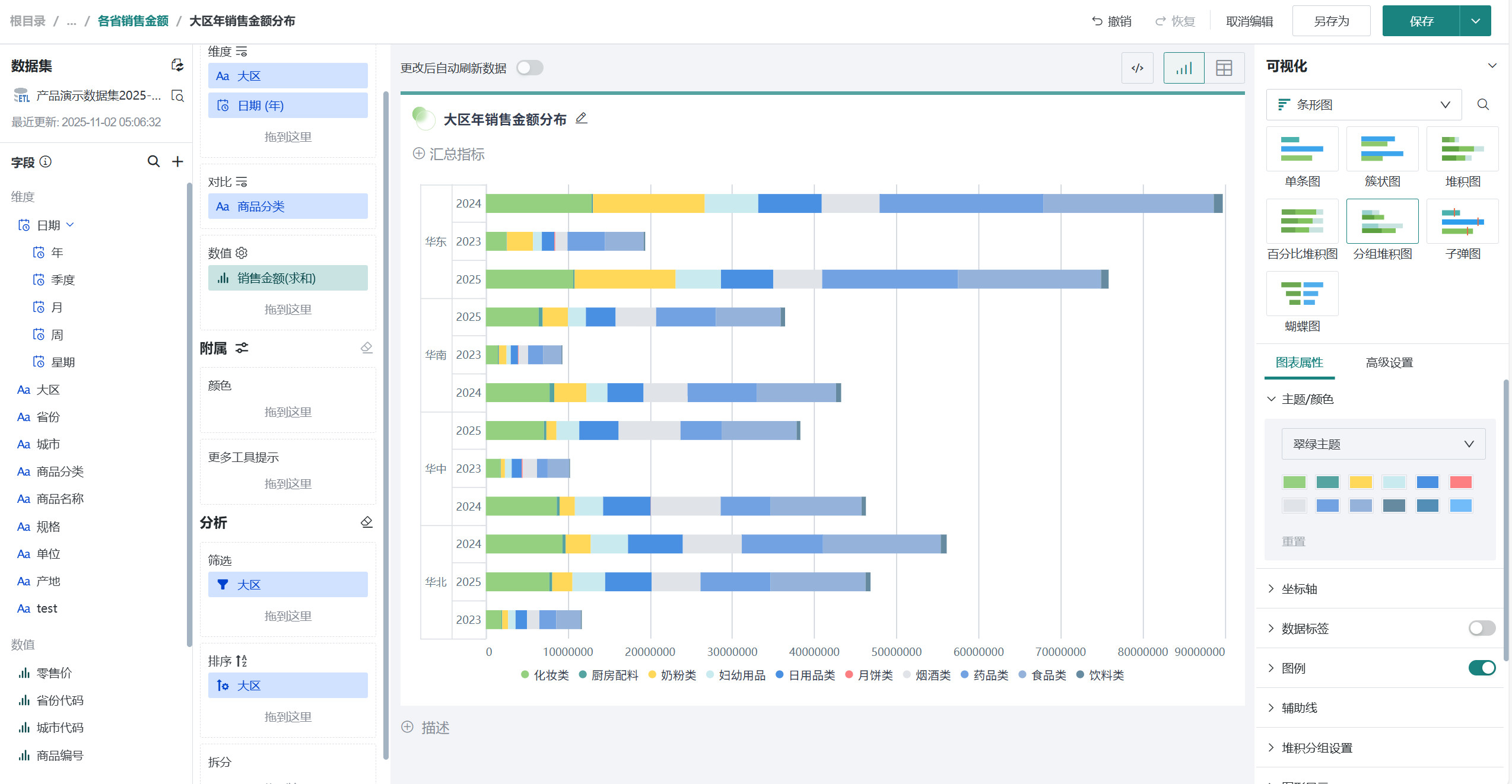This screenshot has width=1512, height=784.
Task: Toggle auto refresh data after changes
Action: [529, 68]
